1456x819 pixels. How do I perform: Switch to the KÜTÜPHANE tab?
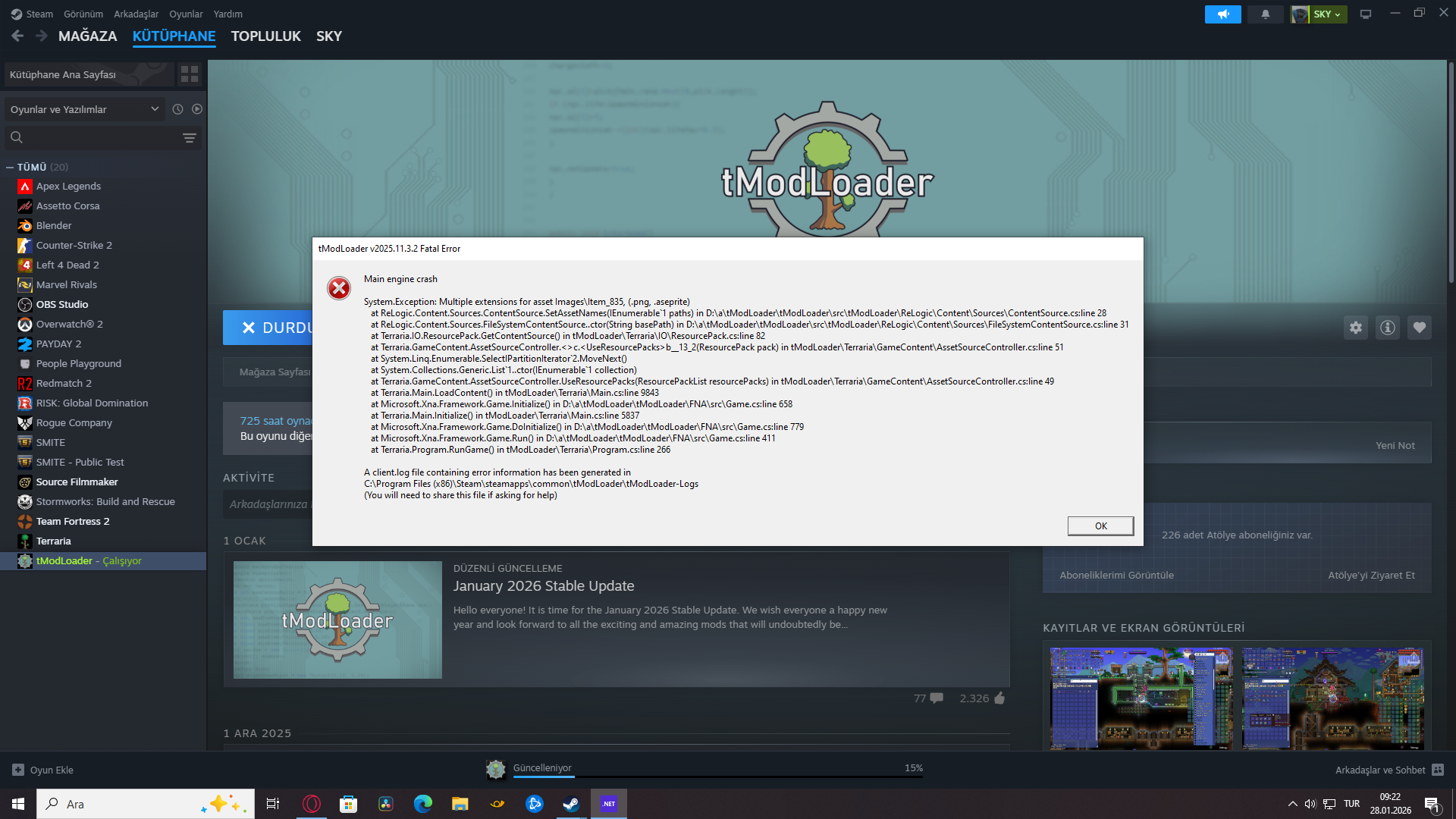click(x=174, y=36)
